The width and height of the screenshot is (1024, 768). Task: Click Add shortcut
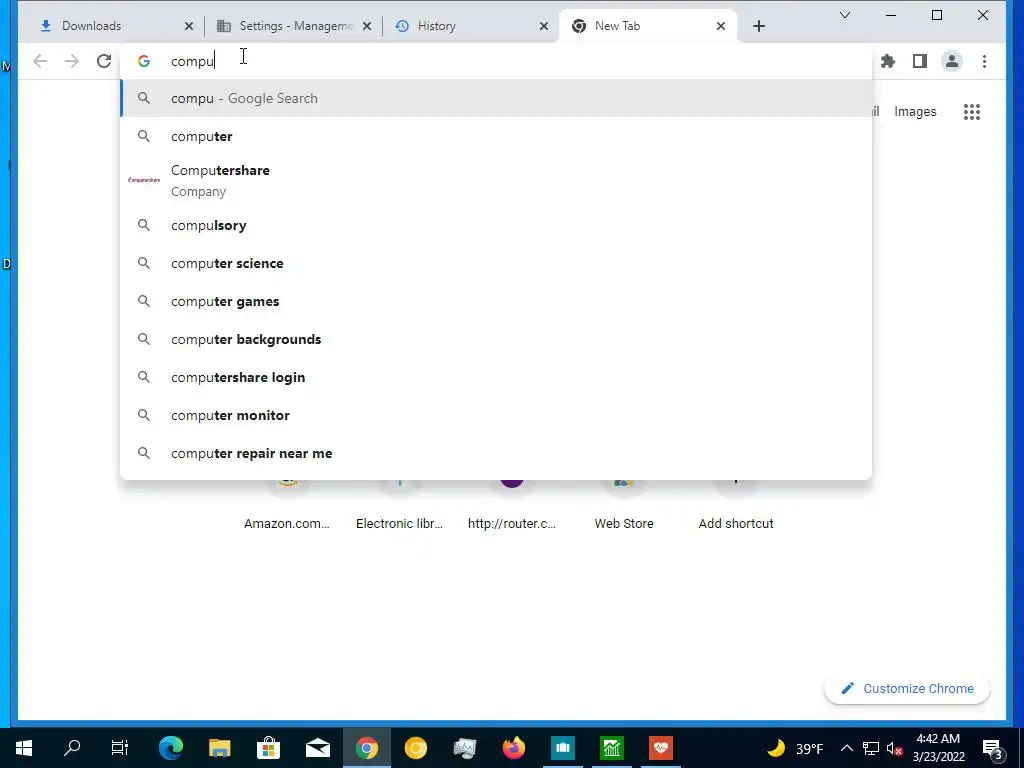coord(736,506)
